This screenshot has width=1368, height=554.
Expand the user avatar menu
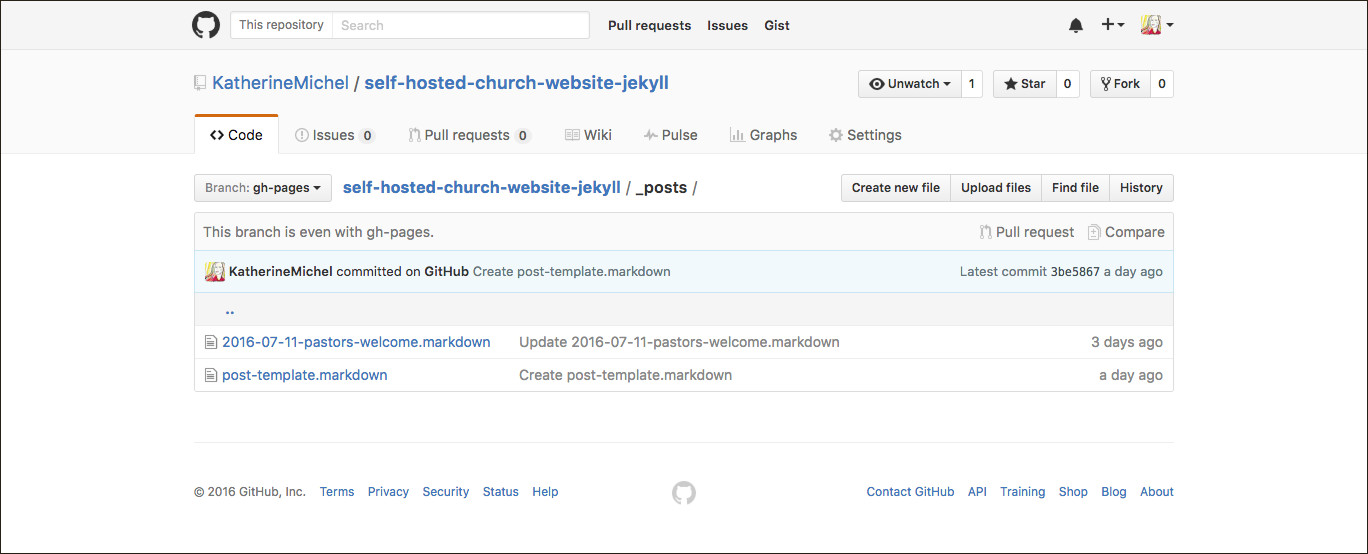click(x=1157, y=25)
